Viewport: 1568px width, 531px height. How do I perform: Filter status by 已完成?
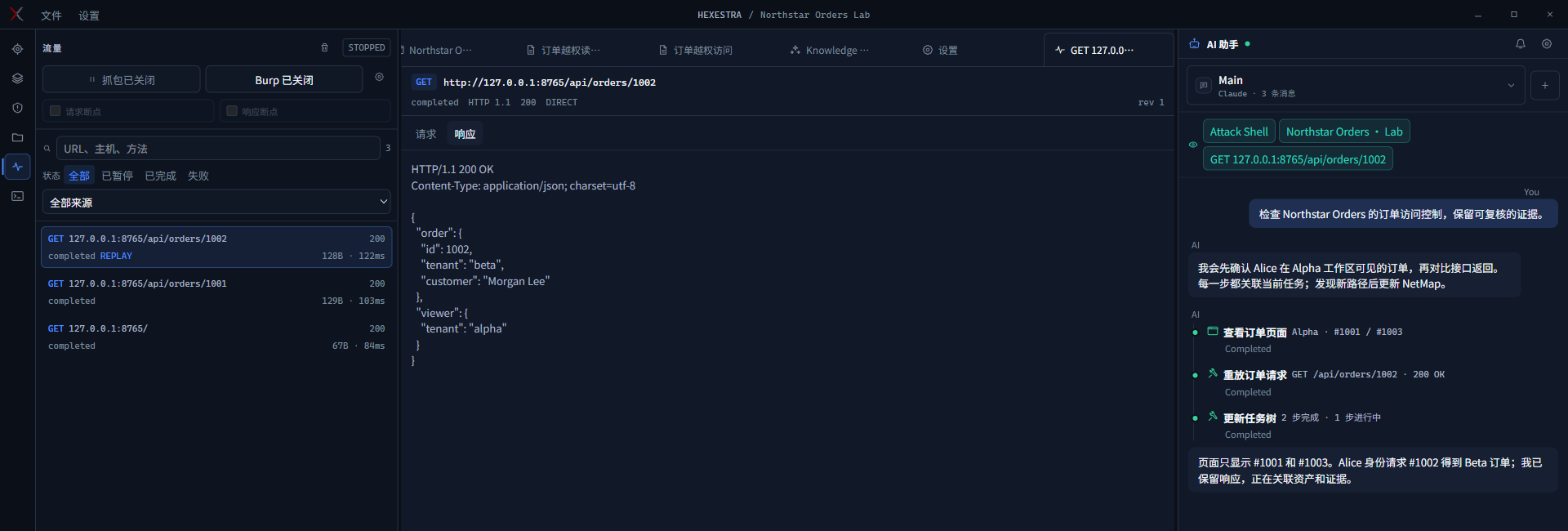pos(161,176)
